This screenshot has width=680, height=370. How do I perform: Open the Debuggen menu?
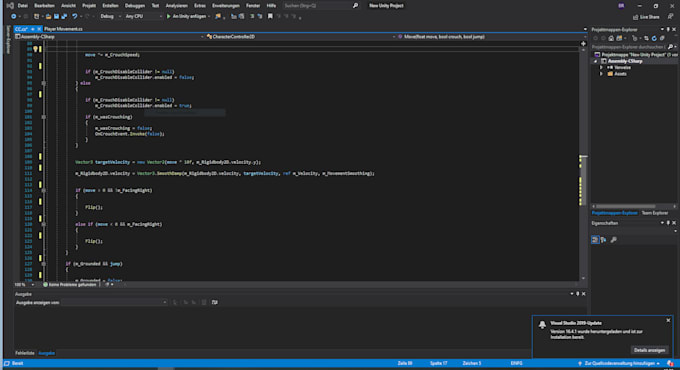(x=134, y=6)
